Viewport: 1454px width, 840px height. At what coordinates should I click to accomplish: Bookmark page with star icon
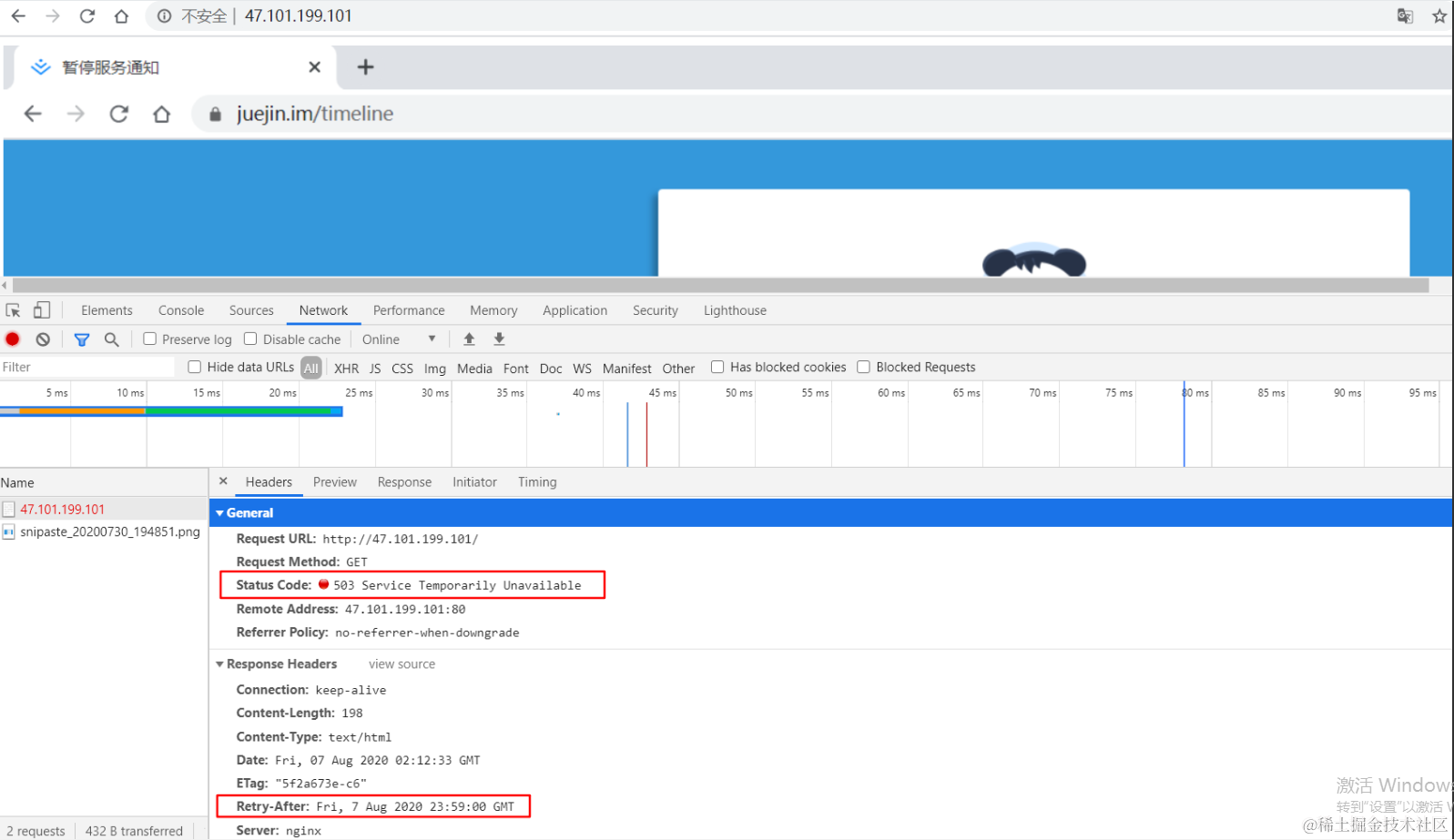tap(1439, 15)
